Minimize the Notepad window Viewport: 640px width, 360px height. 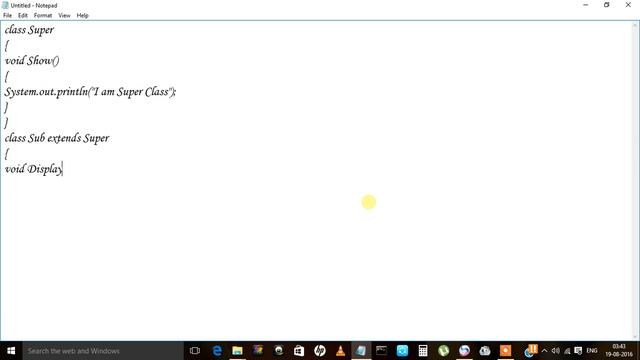[x=586, y=5]
